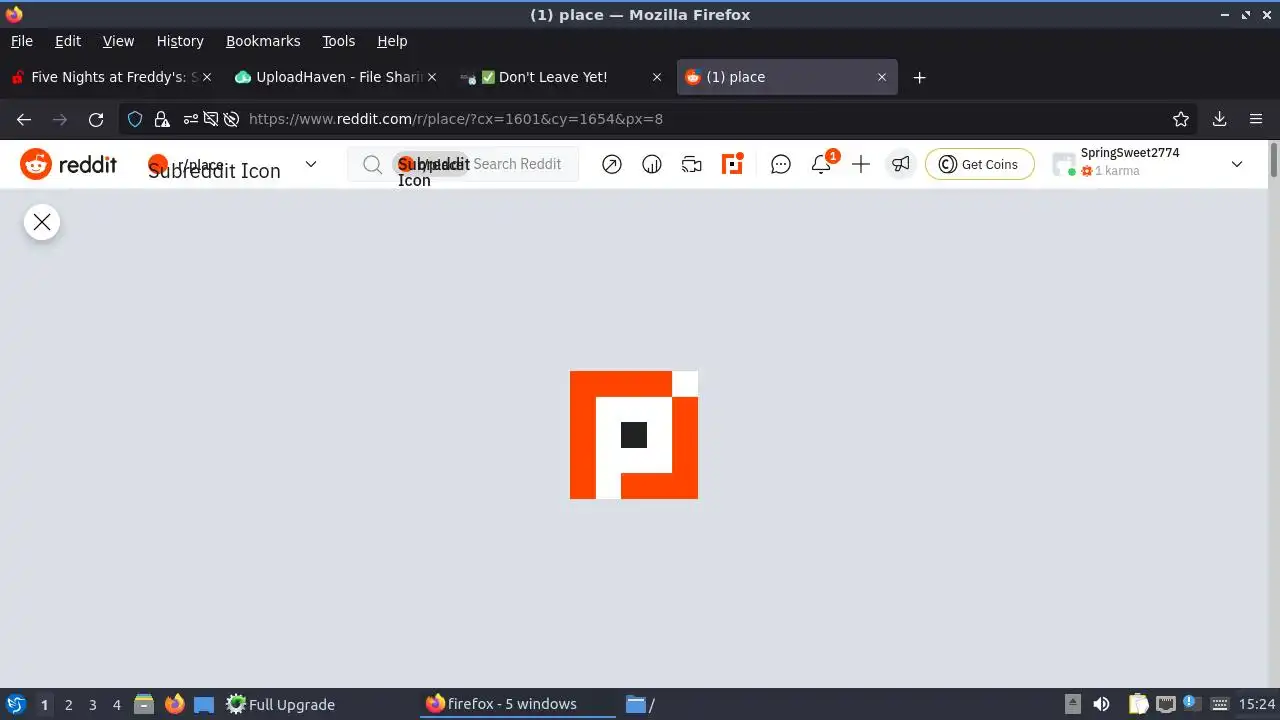Image resolution: width=1280 pixels, height=720 pixels.
Task: Bookmark this page with the star icon
Action: point(1181,119)
